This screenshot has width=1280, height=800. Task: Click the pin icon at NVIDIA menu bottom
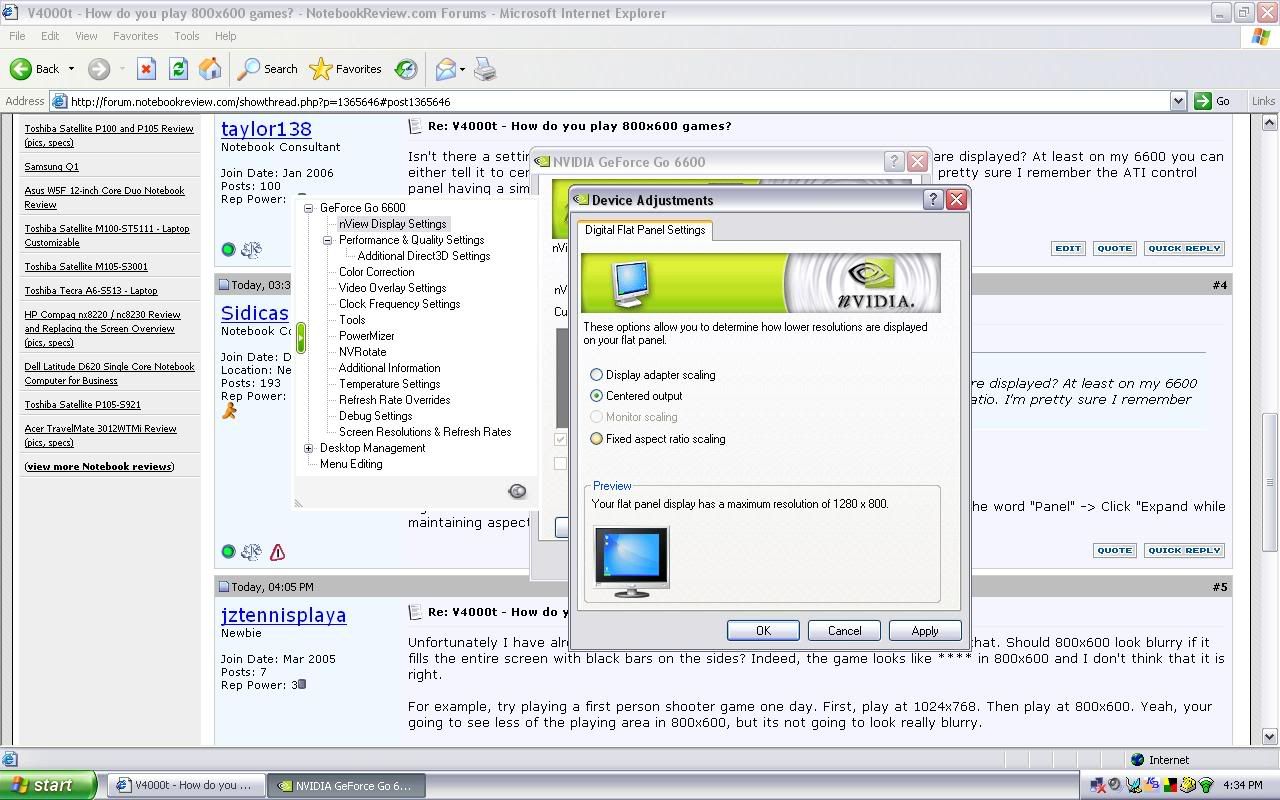tap(517, 491)
